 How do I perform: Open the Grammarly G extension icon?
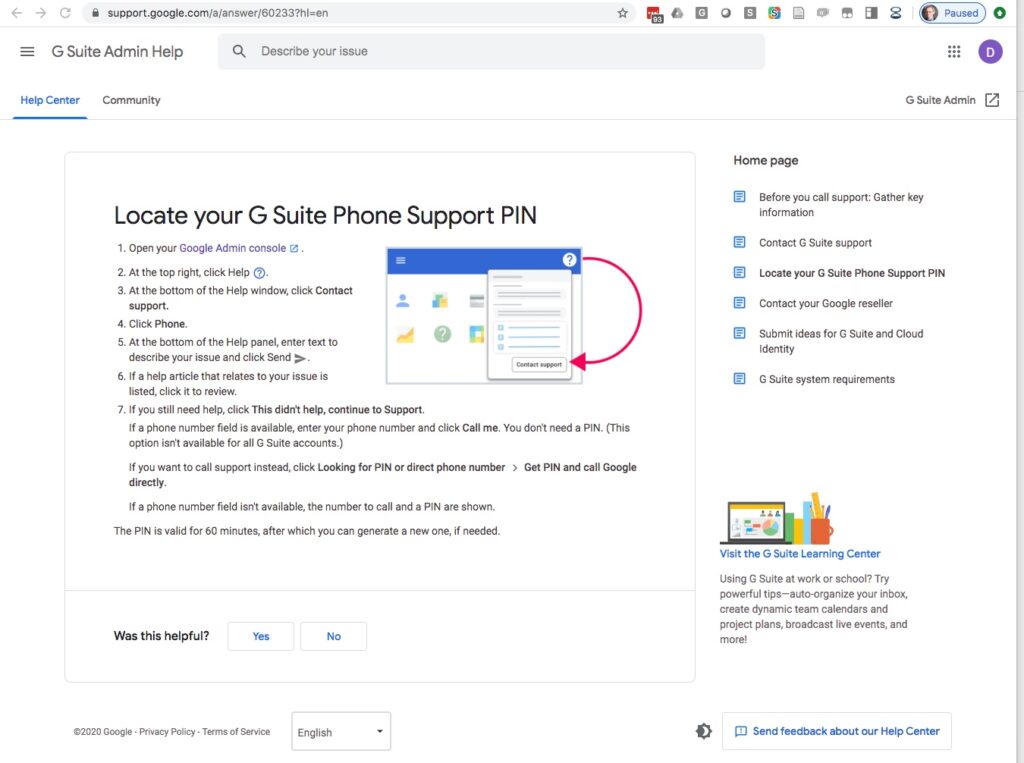click(701, 13)
